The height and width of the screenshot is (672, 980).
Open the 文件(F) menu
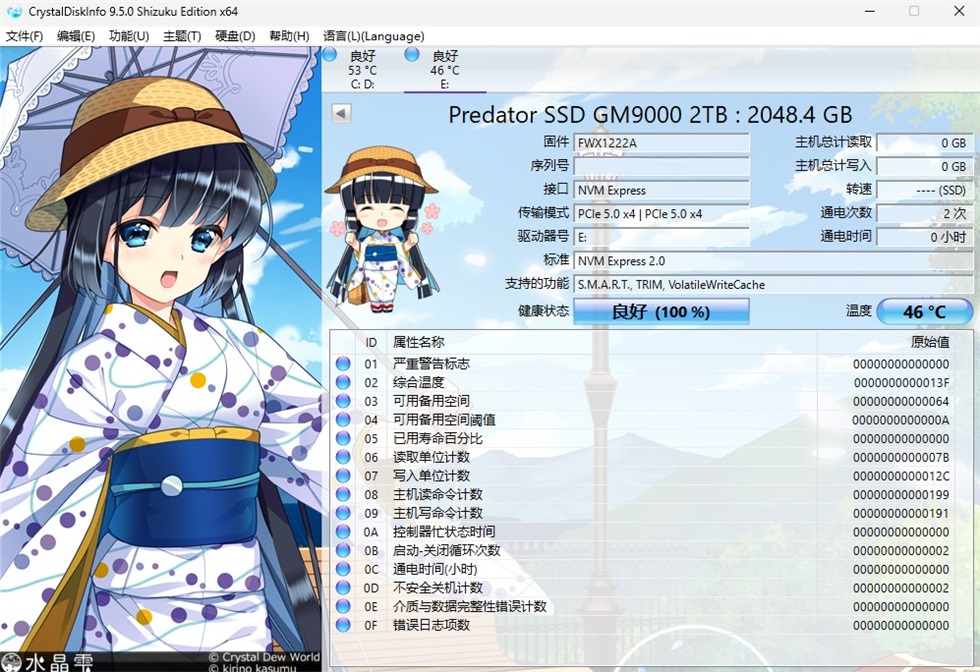click(x=24, y=36)
